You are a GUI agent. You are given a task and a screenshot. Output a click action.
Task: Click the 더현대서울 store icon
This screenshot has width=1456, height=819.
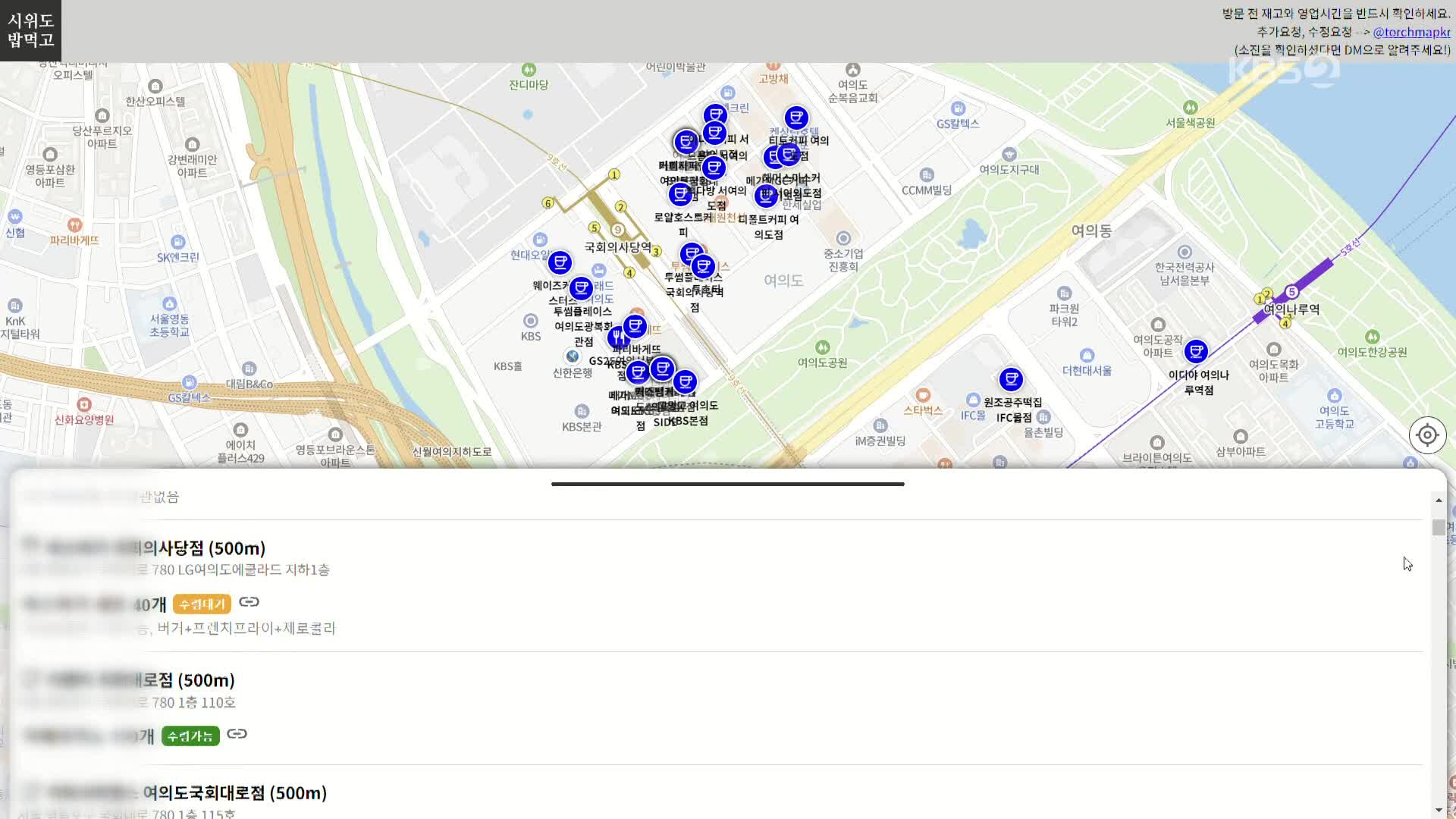[x=1087, y=355]
